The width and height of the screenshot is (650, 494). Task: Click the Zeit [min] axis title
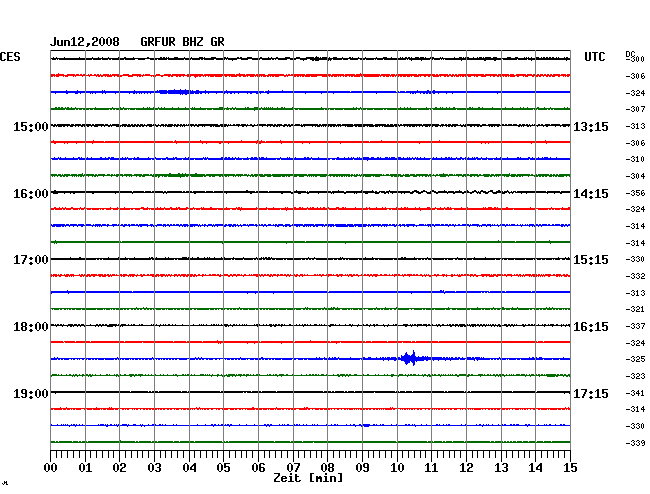[308, 478]
